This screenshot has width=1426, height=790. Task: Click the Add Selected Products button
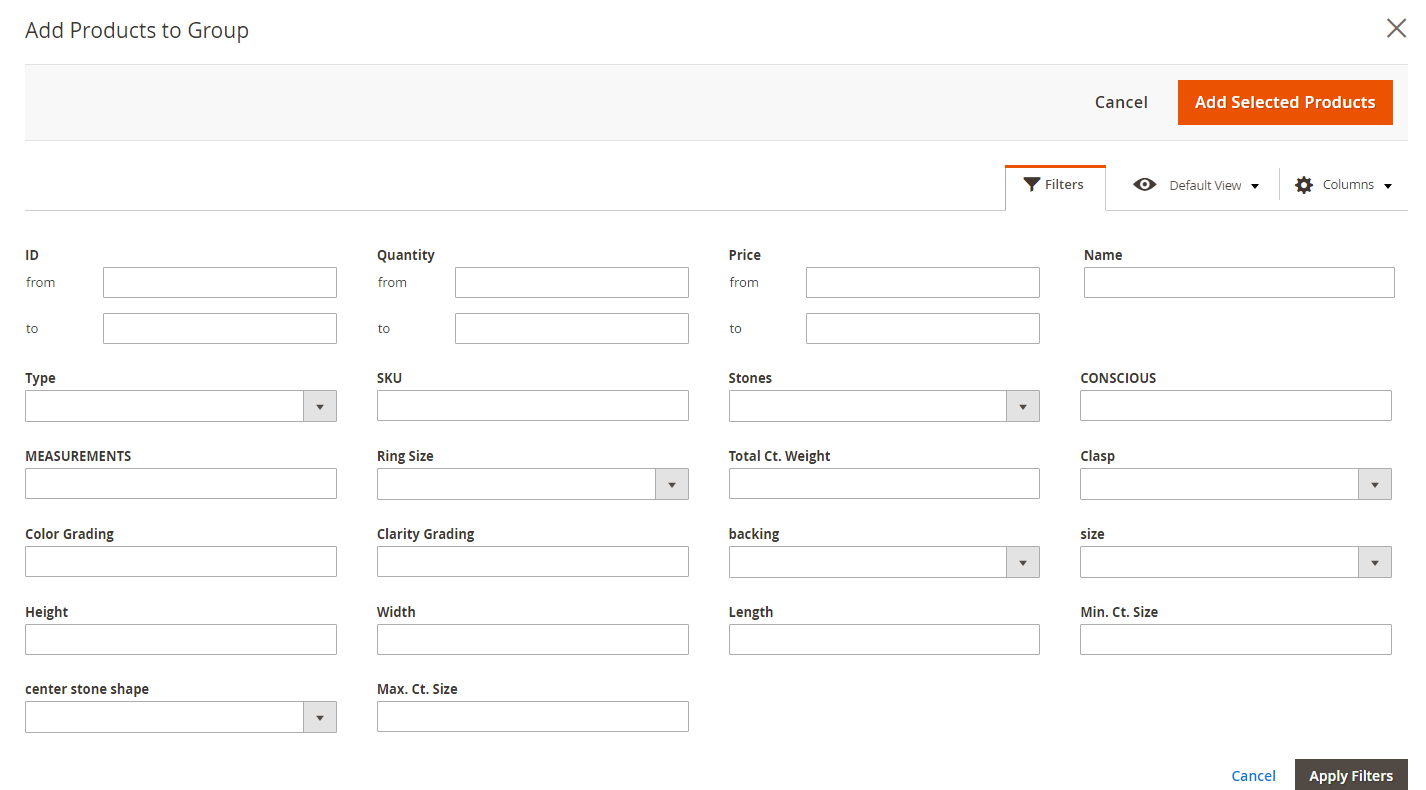(x=1285, y=102)
